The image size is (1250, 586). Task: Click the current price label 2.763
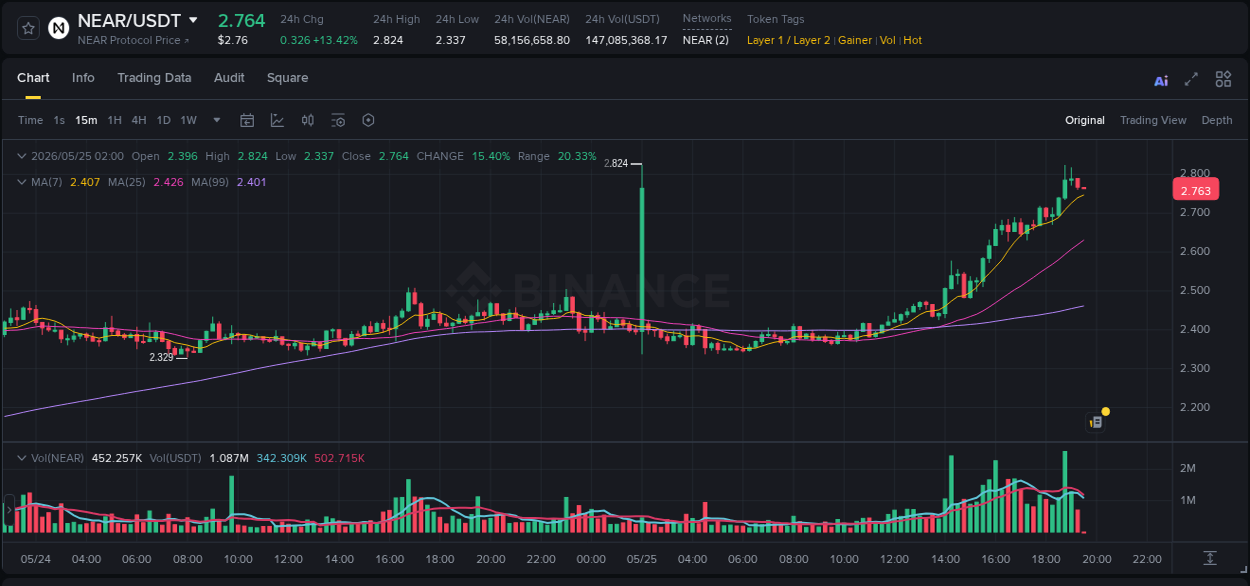pos(1195,190)
